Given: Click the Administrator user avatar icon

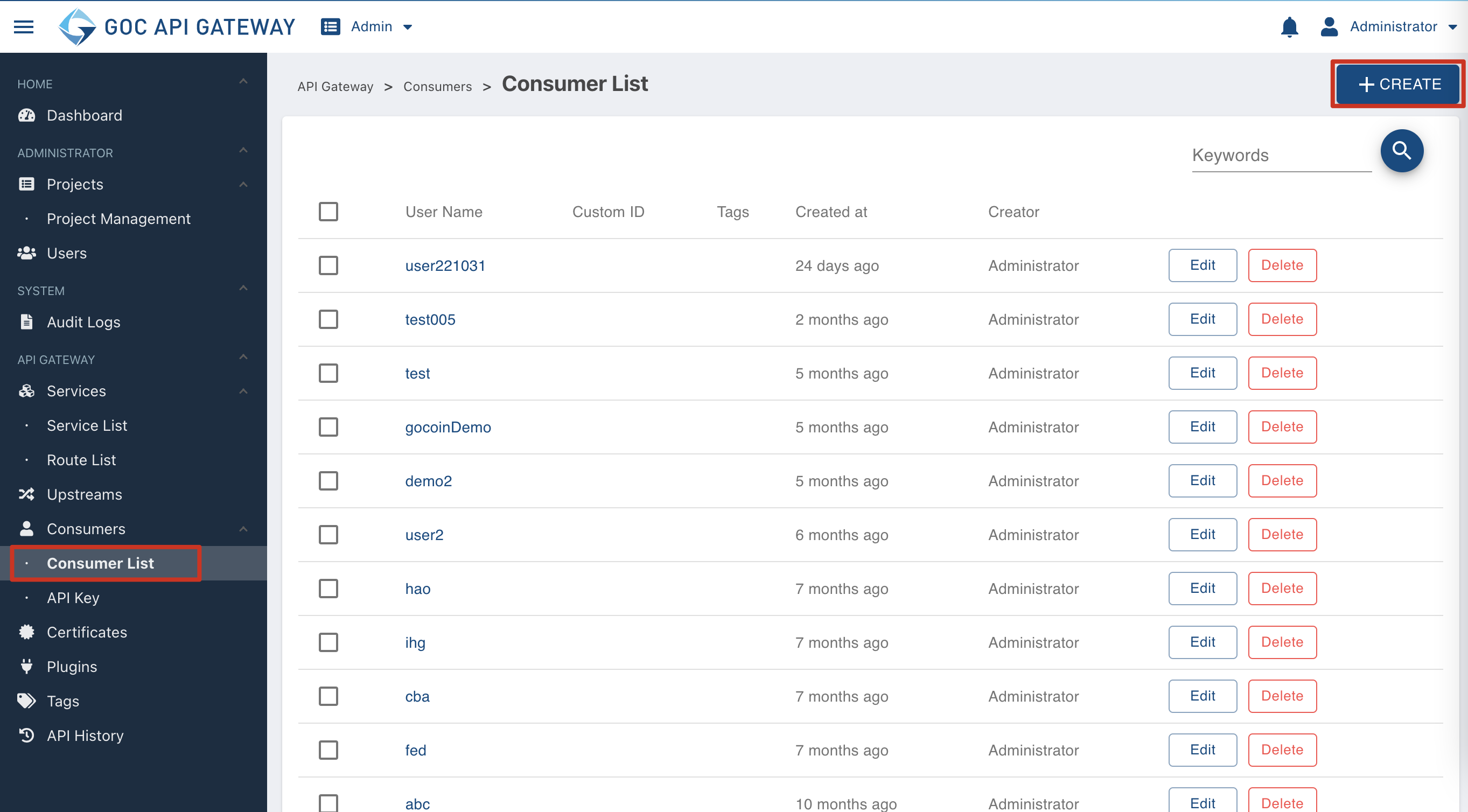Looking at the screenshot, I should (1329, 27).
